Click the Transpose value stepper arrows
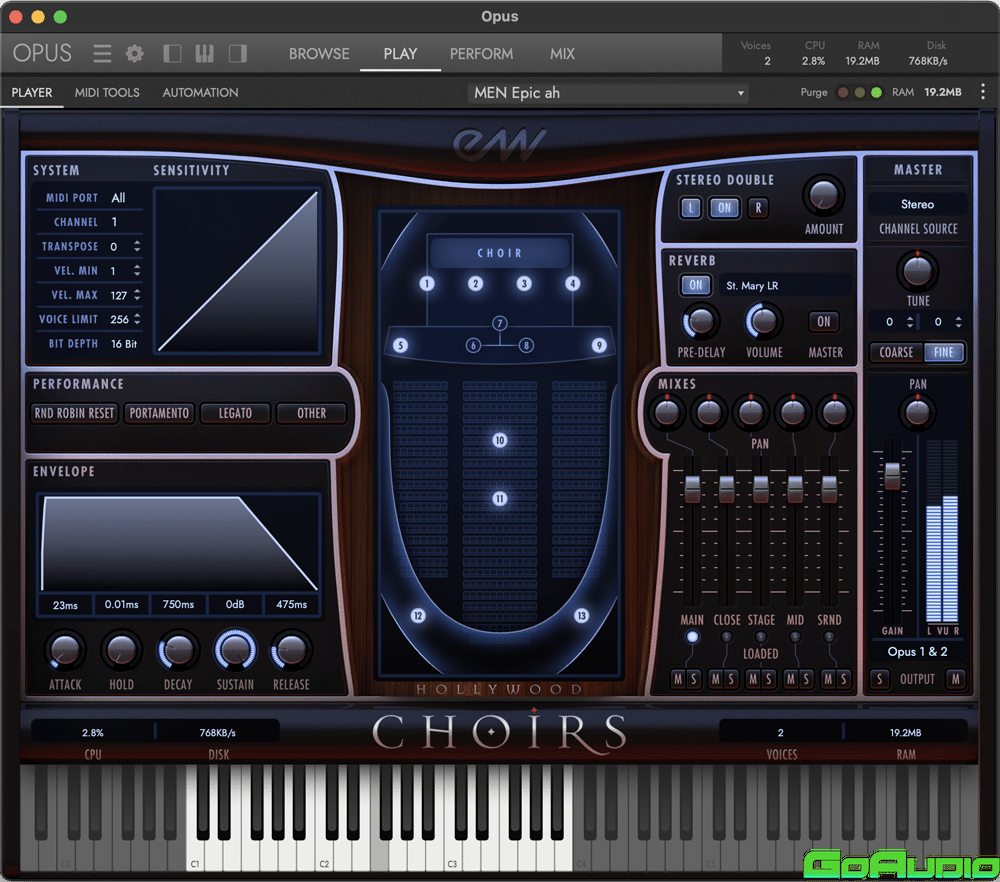Screen dimensions: 1000x882 [137, 246]
